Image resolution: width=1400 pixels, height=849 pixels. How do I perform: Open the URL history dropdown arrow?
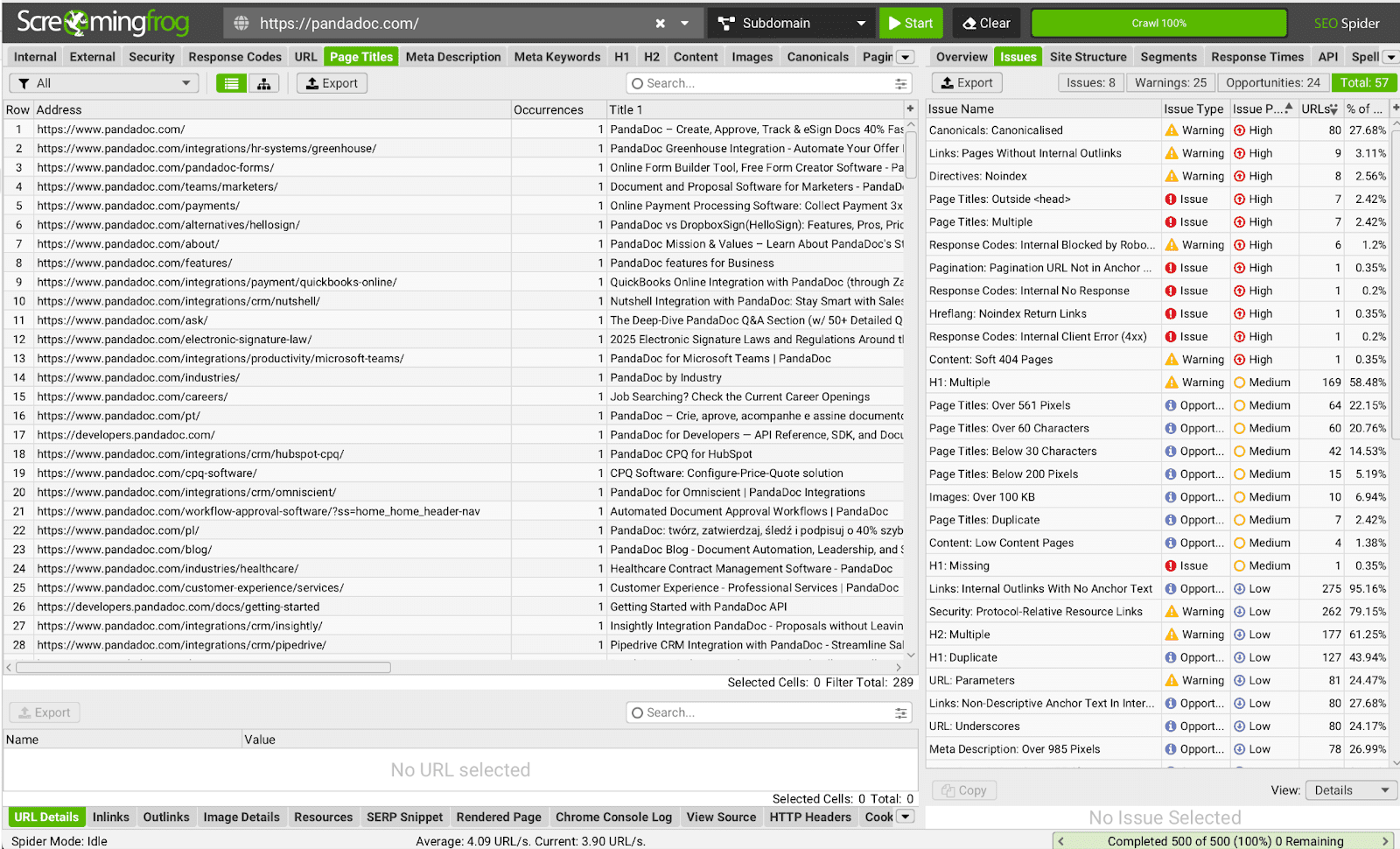685,24
